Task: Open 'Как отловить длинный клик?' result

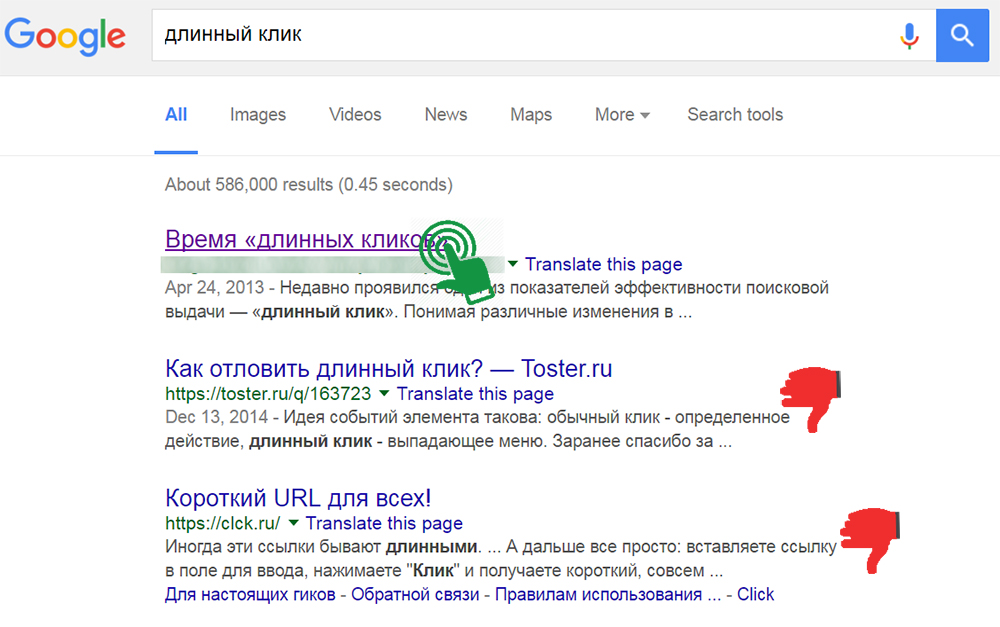Action: pyautogui.click(x=388, y=368)
